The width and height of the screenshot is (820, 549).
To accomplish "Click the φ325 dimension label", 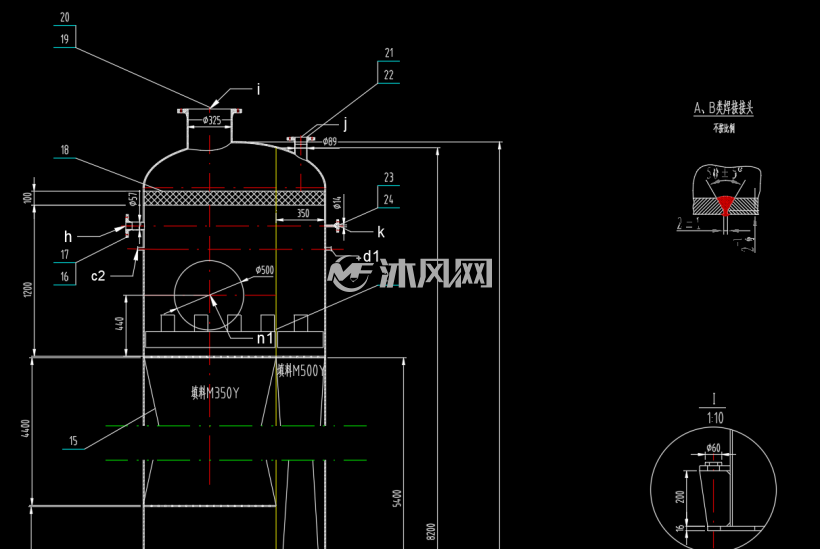I will (212, 121).
